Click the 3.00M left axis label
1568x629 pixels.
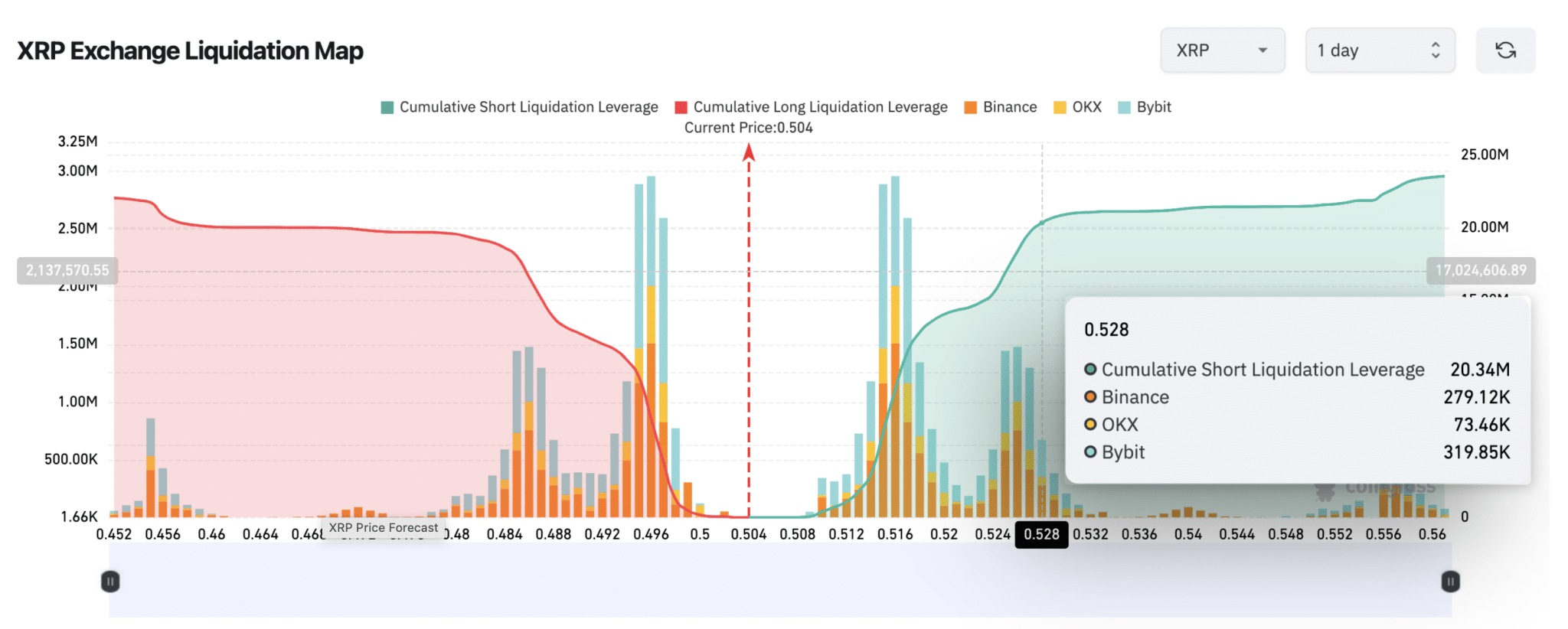coord(77,171)
